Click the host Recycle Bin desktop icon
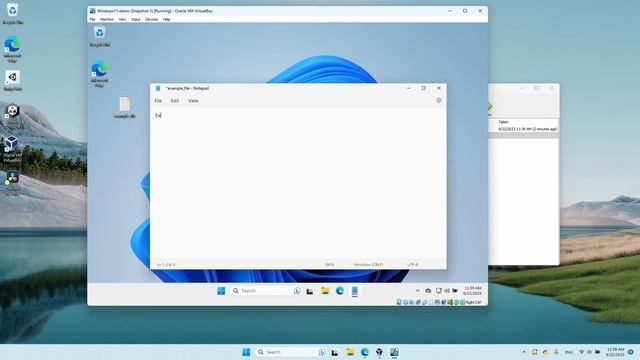 click(x=12, y=13)
